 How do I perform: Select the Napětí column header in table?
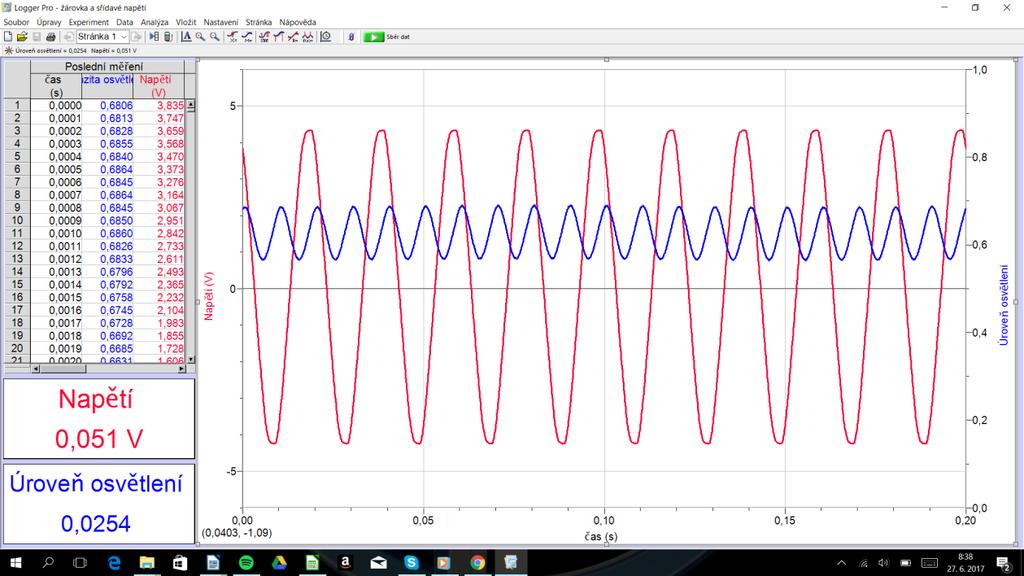157,86
